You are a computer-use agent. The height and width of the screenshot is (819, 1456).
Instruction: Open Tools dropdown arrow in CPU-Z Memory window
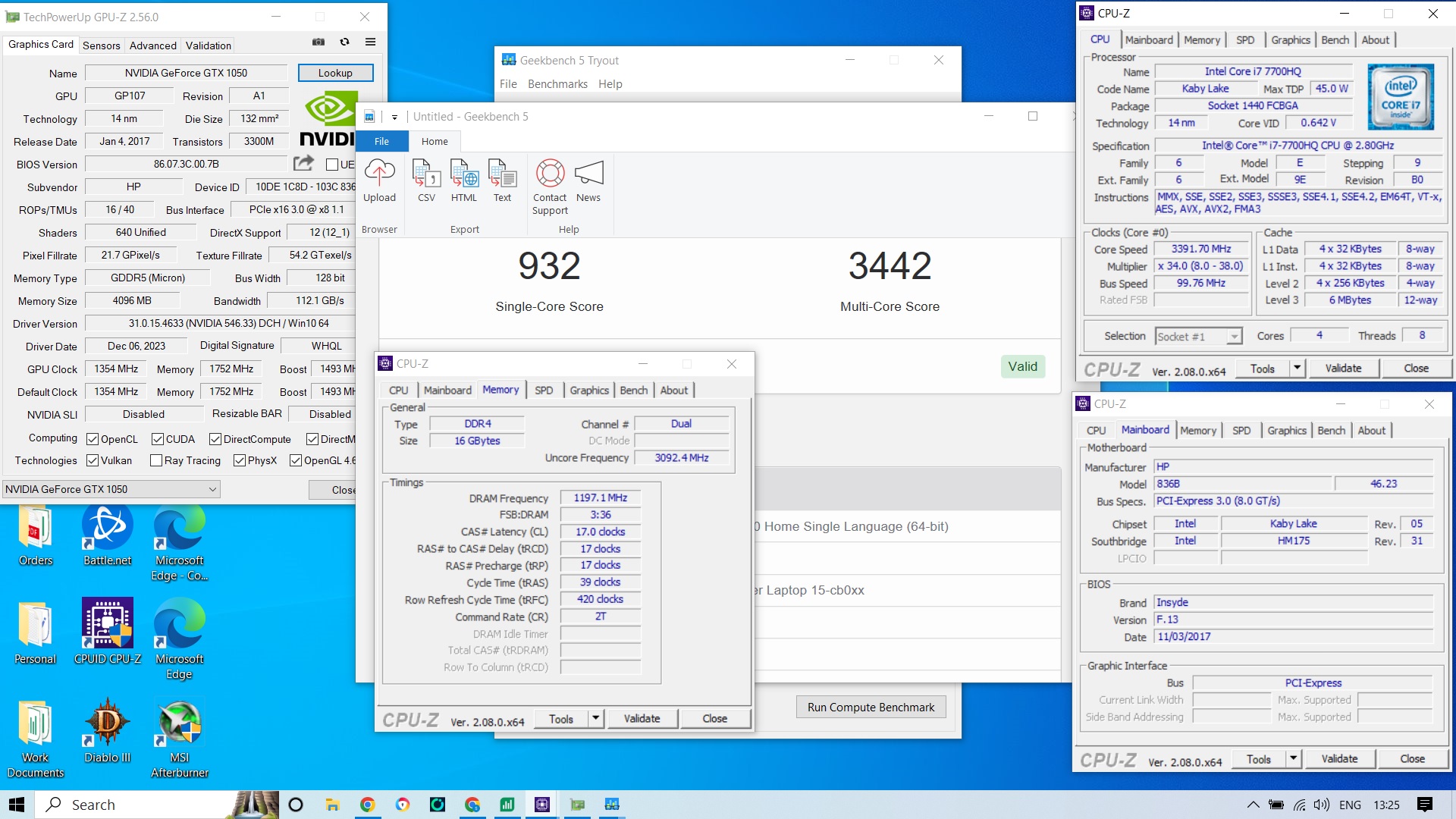click(596, 718)
